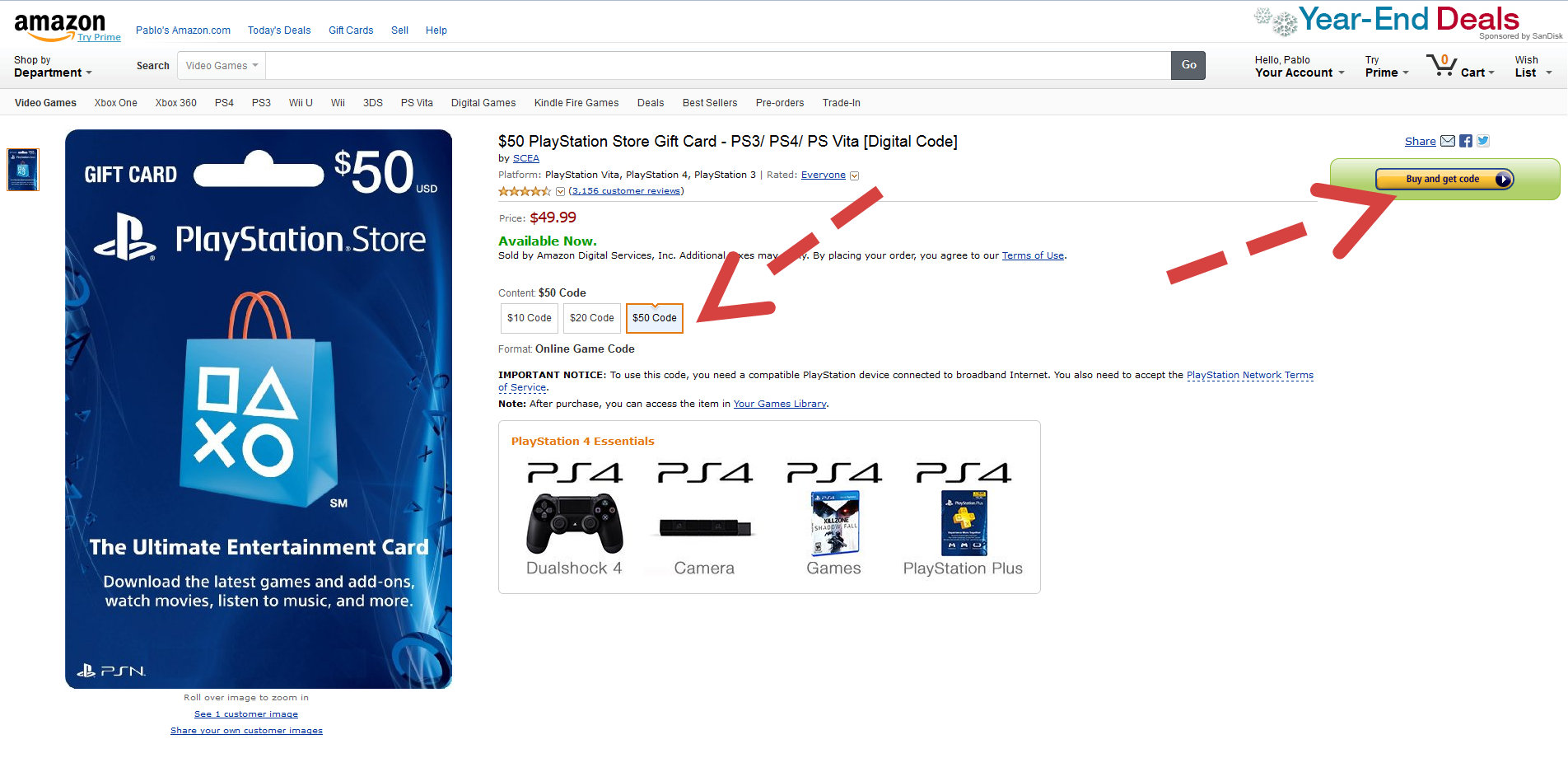The width and height of the screenshot is (1568, 758).
Task: Open the shopping cart icon
Action: 1441,65
